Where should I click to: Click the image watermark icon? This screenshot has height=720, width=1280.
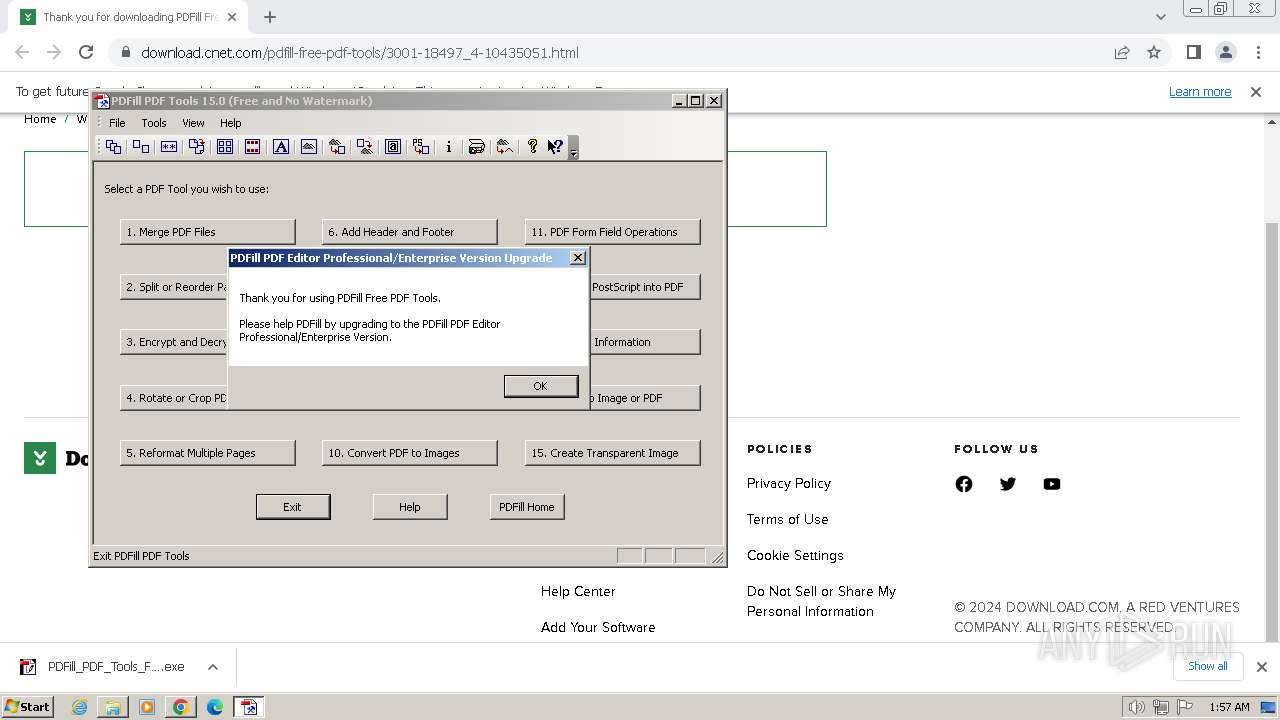[x=309, y=147]
